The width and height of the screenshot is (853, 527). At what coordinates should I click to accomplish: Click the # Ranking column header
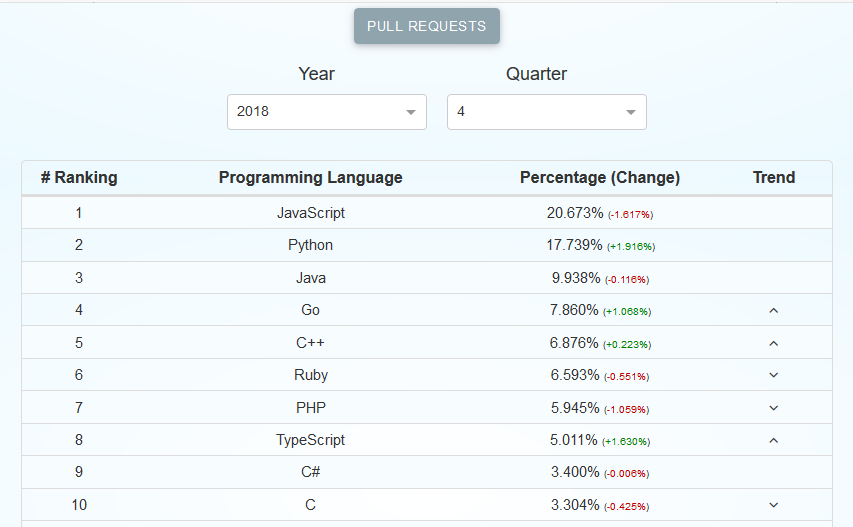79,178
